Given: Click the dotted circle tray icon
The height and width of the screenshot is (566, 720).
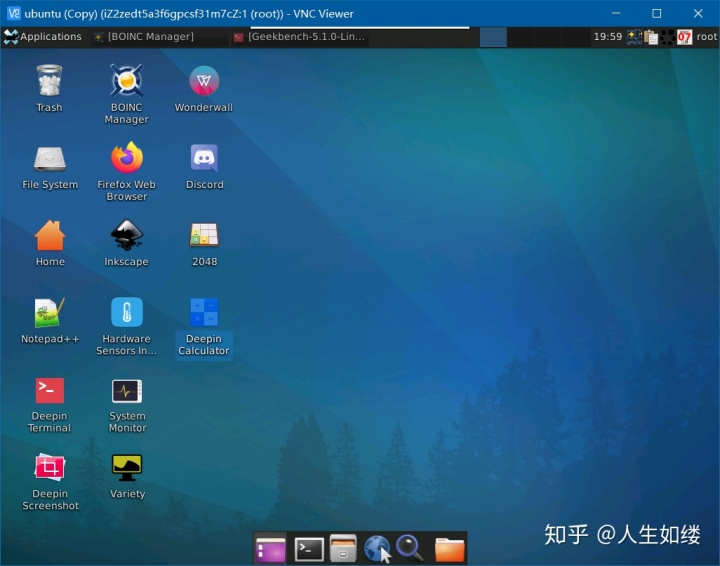Looking at the screenshot, I should tap(668, 37).
